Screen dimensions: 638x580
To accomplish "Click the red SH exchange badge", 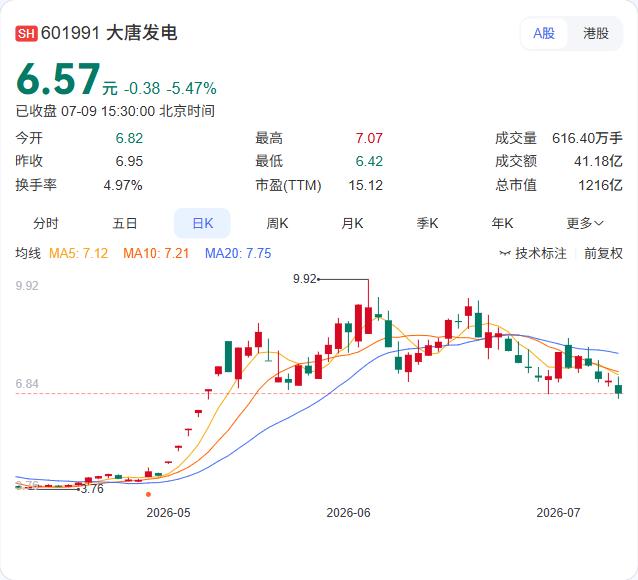I will 26,33.
